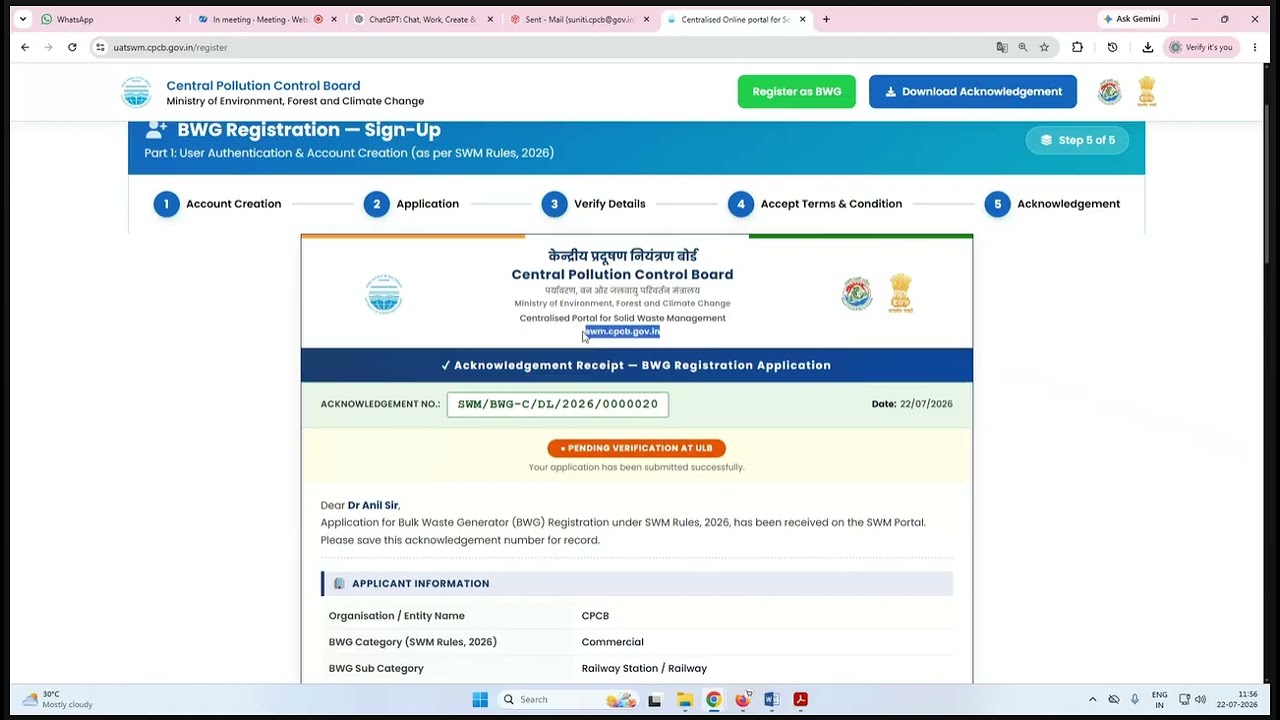Screen dimensions: 1280x720
Task: Open Microsoft Word from the taskbar
Action: (x=772, y=699)
